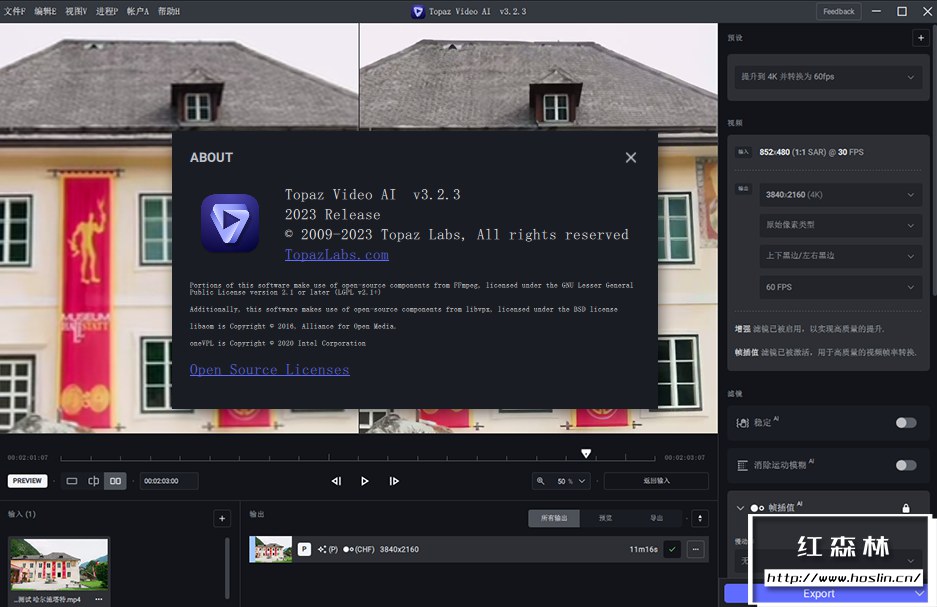This screenshot has width=937, height=607.
Task: Toggle the 稳定 stabilization switch
Action: point(905,423)
